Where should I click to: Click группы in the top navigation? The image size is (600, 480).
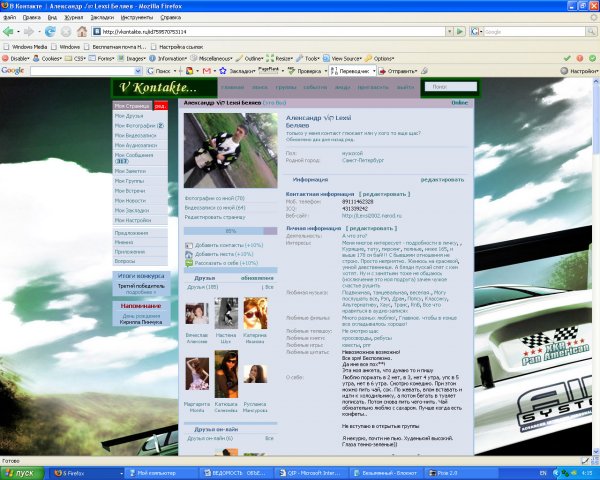(286, 87)
